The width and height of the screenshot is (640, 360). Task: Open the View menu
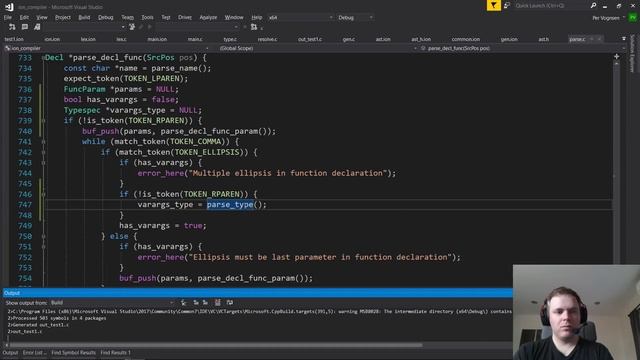tap(42, 18)
